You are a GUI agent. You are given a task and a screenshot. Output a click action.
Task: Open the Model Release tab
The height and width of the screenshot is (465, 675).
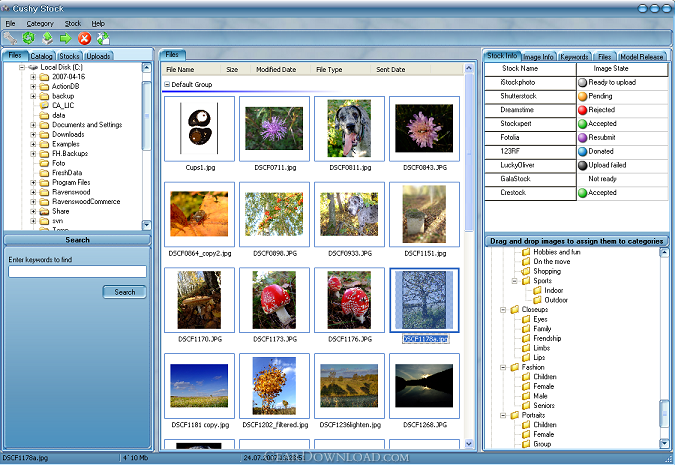click(x=641, y=57)
